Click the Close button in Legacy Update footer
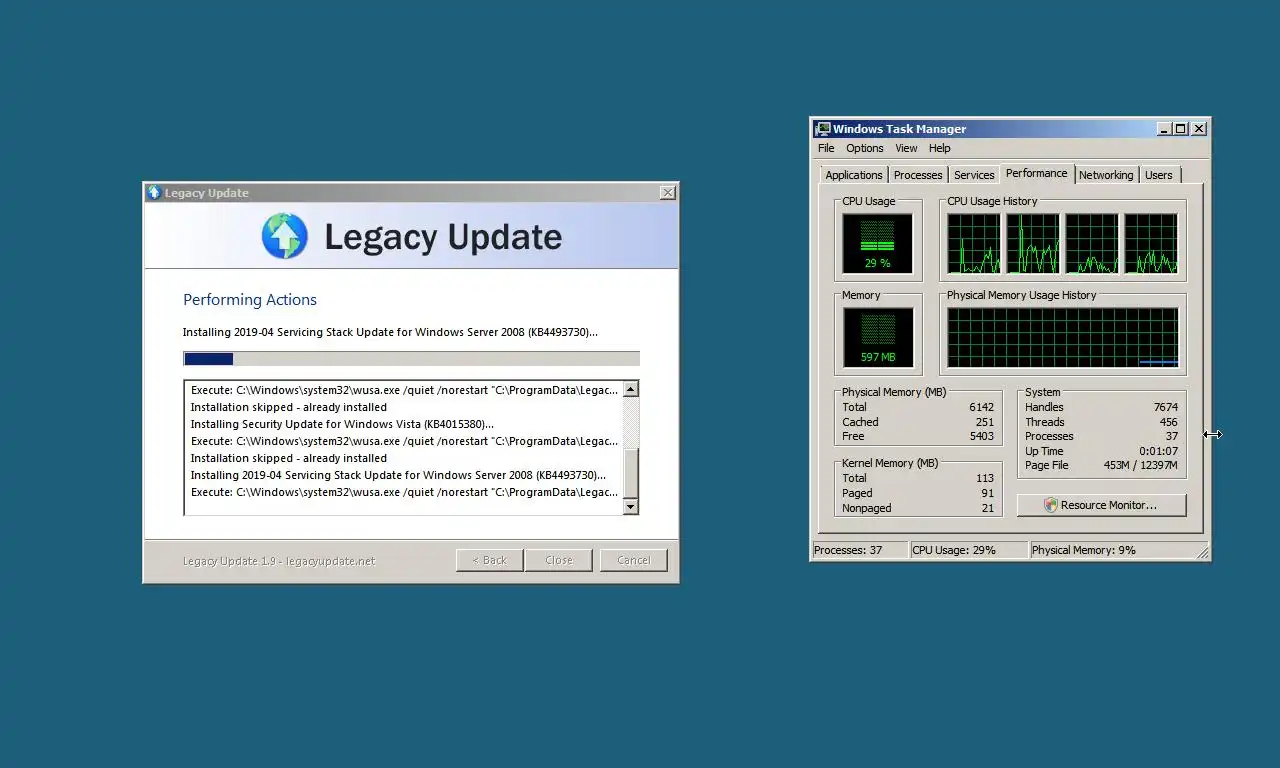This screenshot has width=1280, height=768. 559,560
